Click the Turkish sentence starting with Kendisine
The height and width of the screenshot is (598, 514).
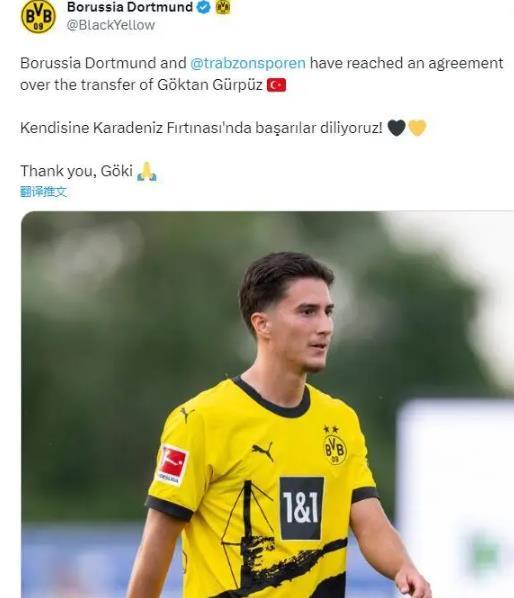[x=201, y=128]
